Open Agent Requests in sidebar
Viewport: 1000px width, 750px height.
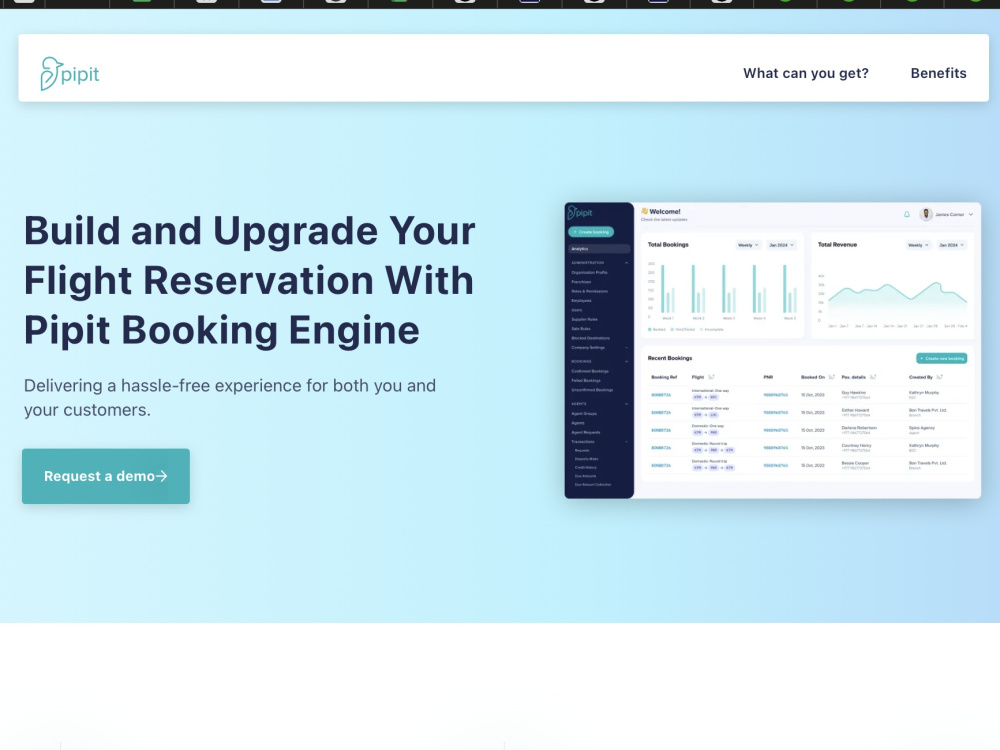[586, 432]
